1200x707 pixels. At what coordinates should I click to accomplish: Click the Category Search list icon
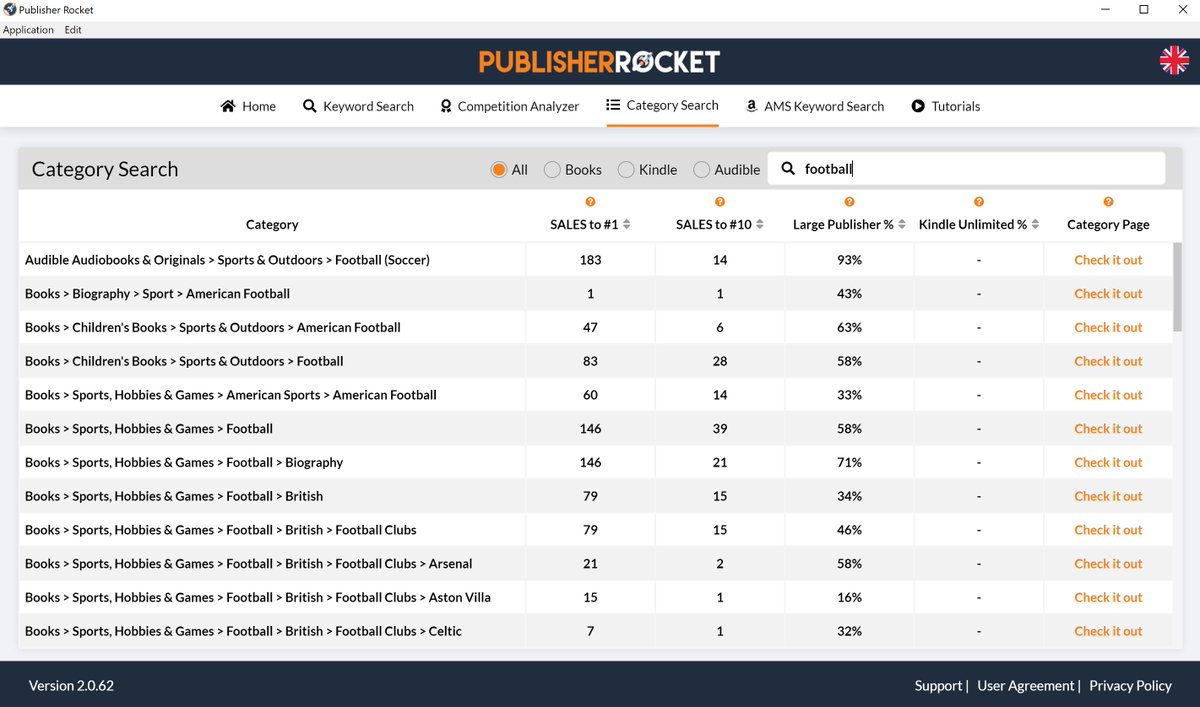tap(613, 105)
